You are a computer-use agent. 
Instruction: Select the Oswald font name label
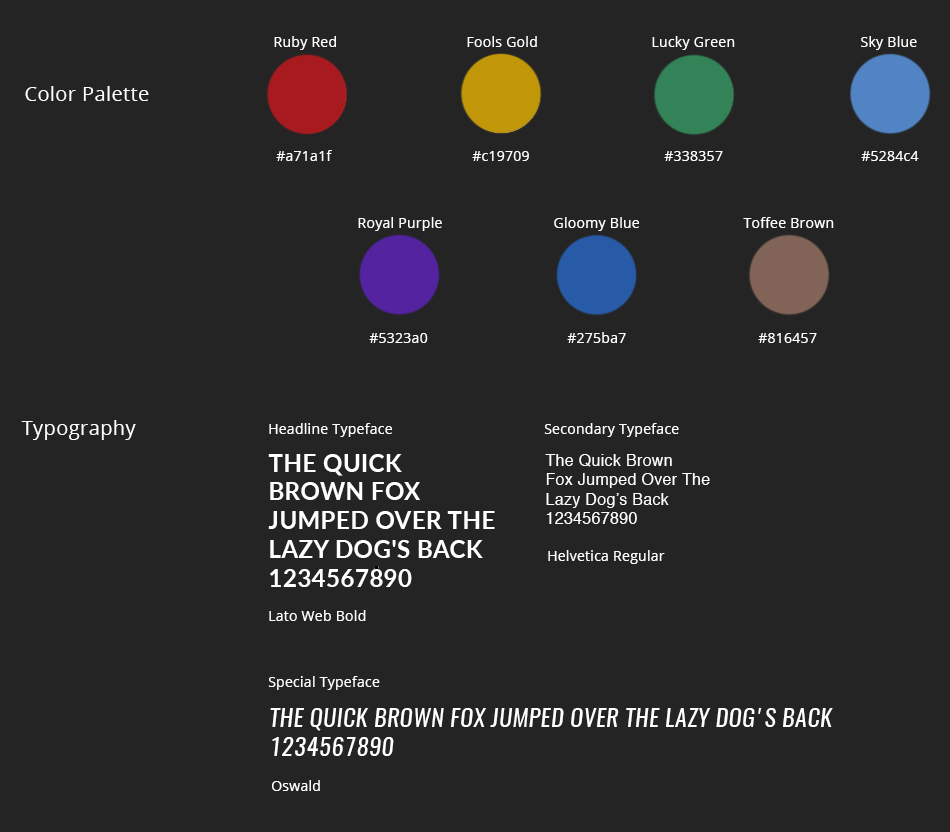pos(296,786)
